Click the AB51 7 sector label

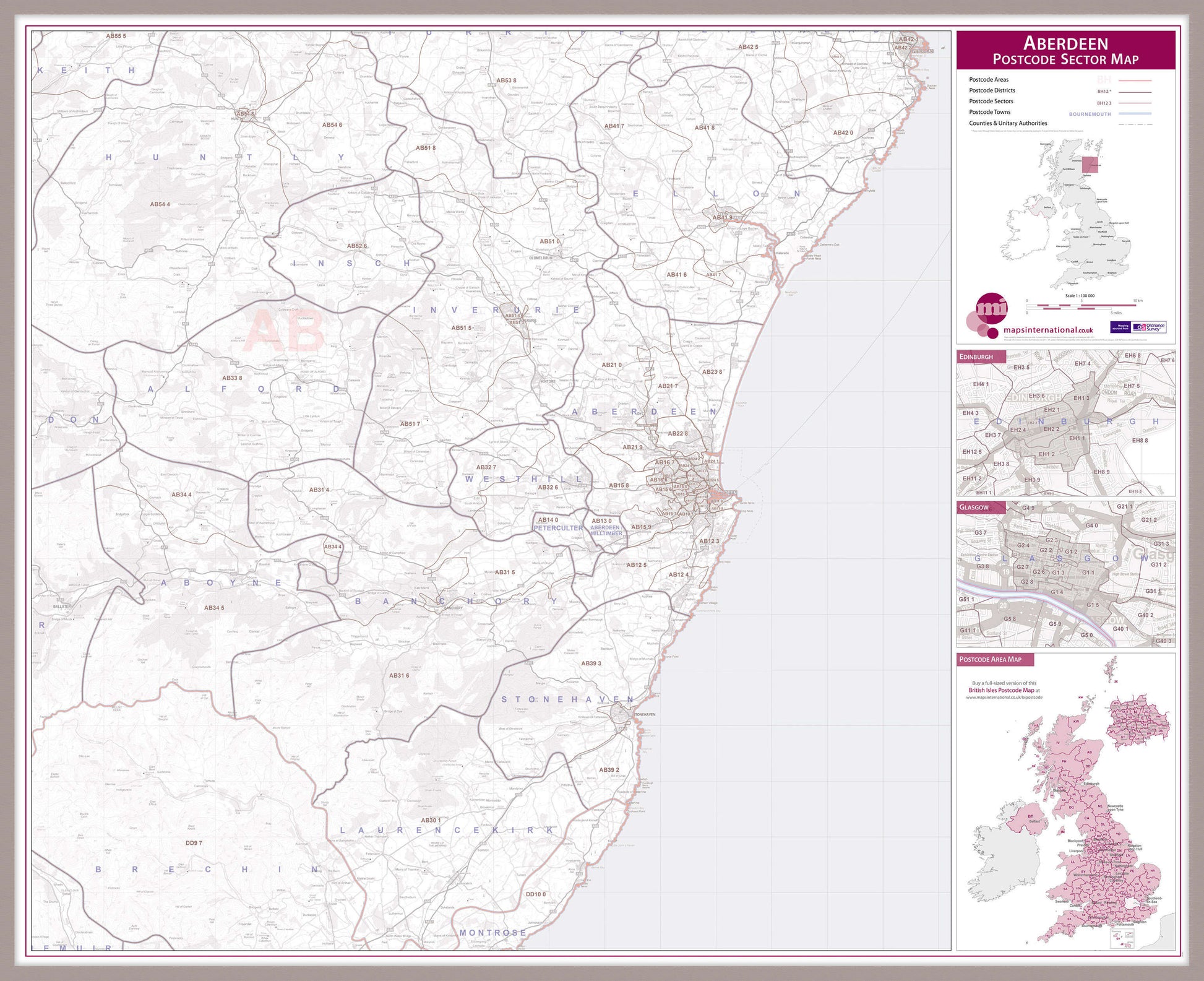[x=410, y=424]
